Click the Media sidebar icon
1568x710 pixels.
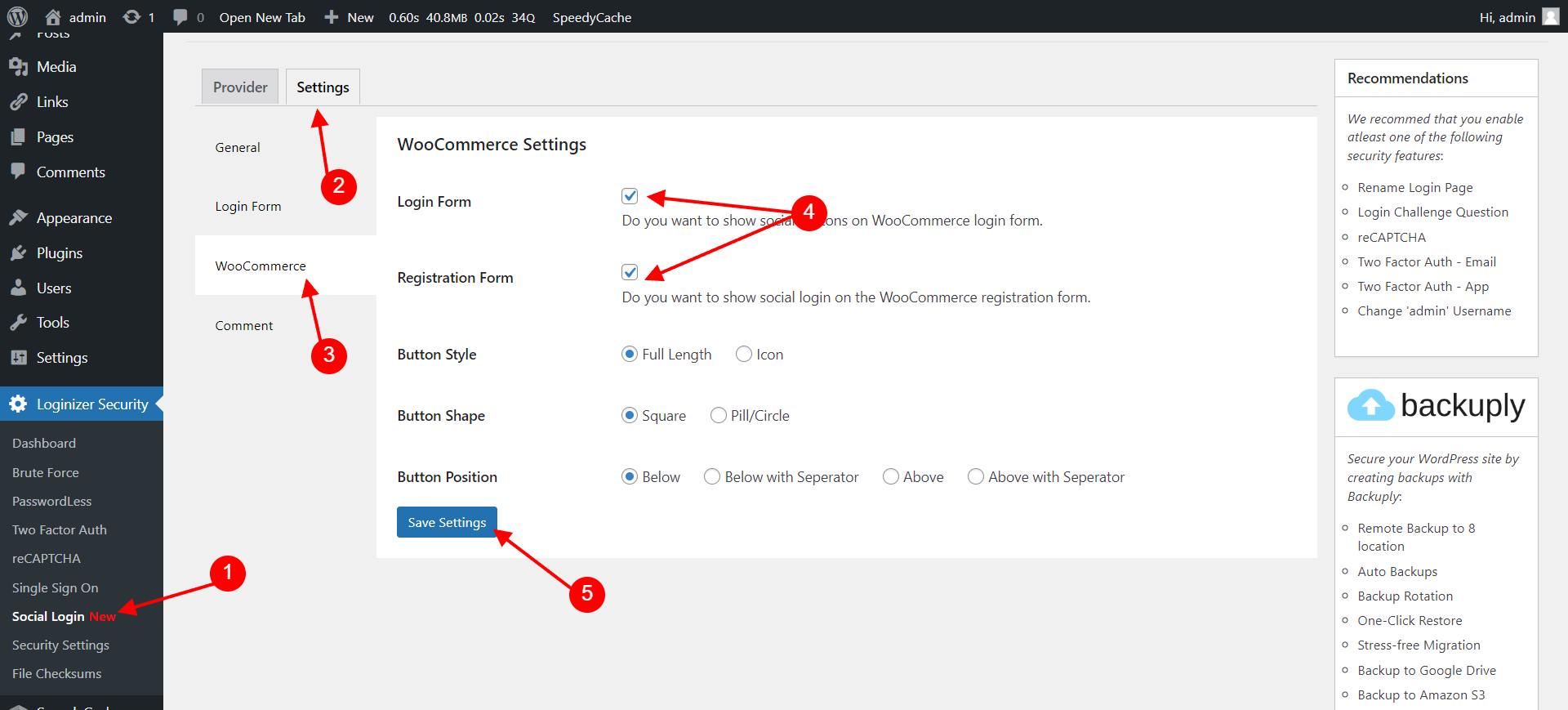pyautogui.click(x=18, y=67)
